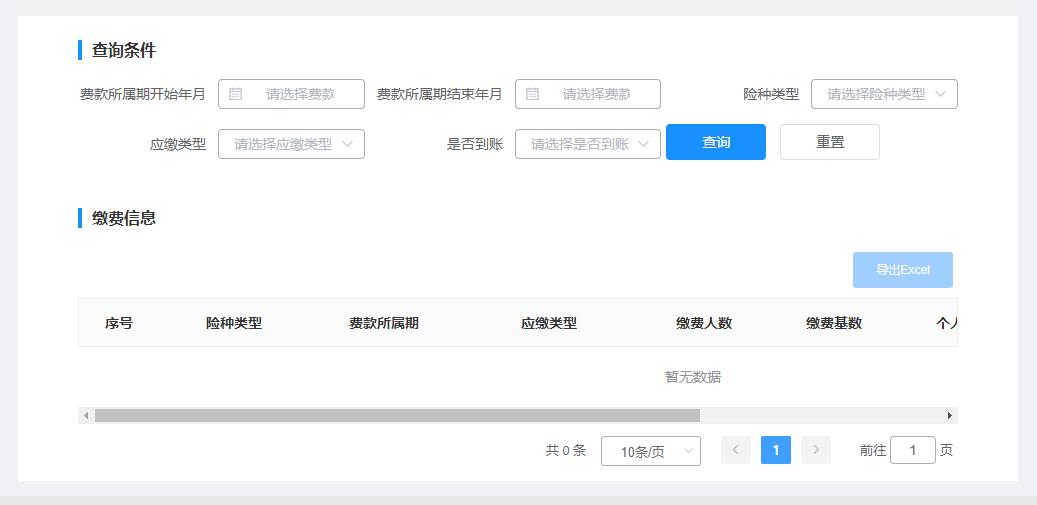Click the 暂无数据 empty-table text

tap(692, 377)
